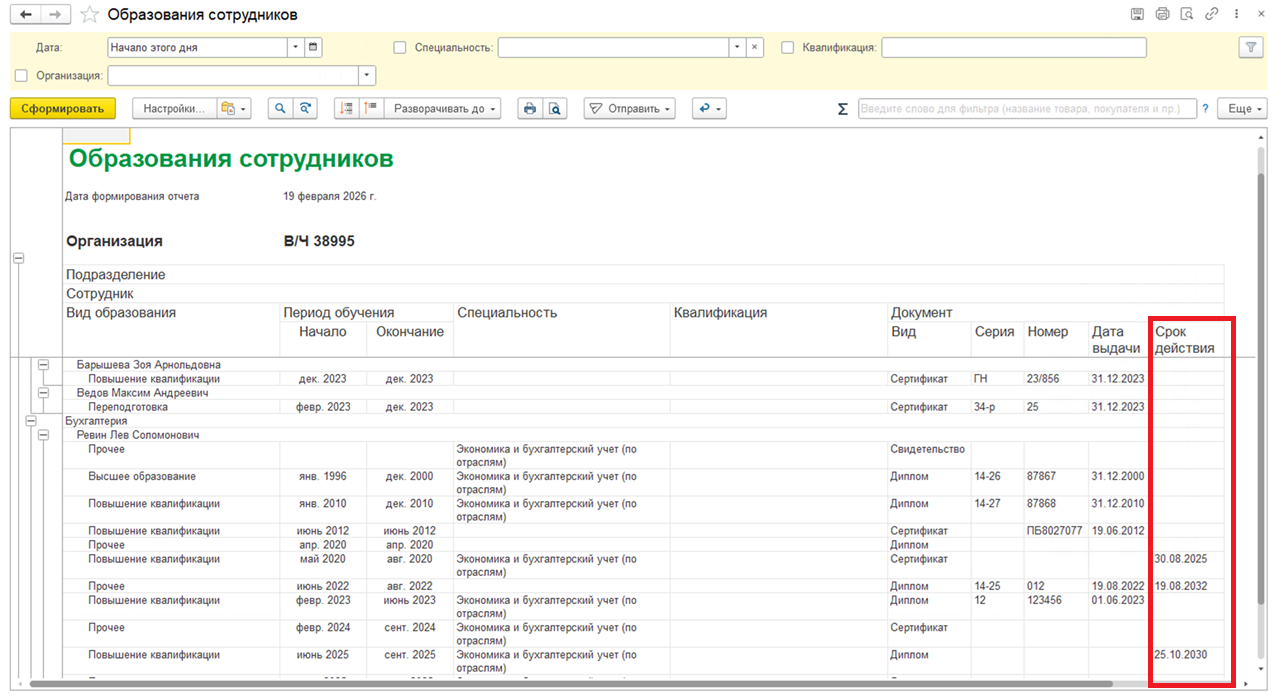Viewport: 1282px width, 698px height.
Task: Collapse Ведов Максим Андреевич group
Action: pos(43,393)
